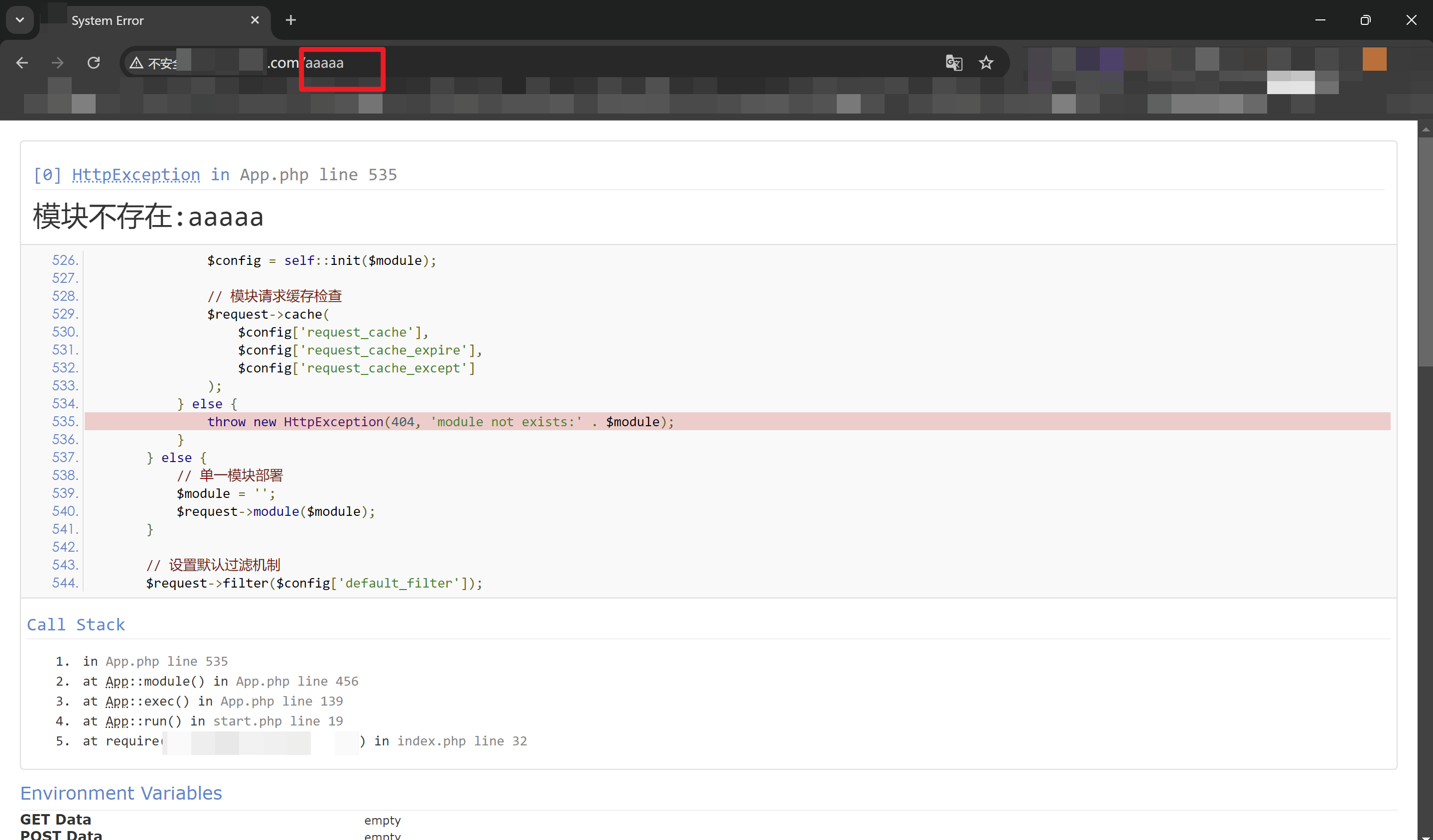Image resolution: width=1433 pixels, height=840 pixels.
Task: Click the orange profile avatar
Action: [x=1374, y=59]
